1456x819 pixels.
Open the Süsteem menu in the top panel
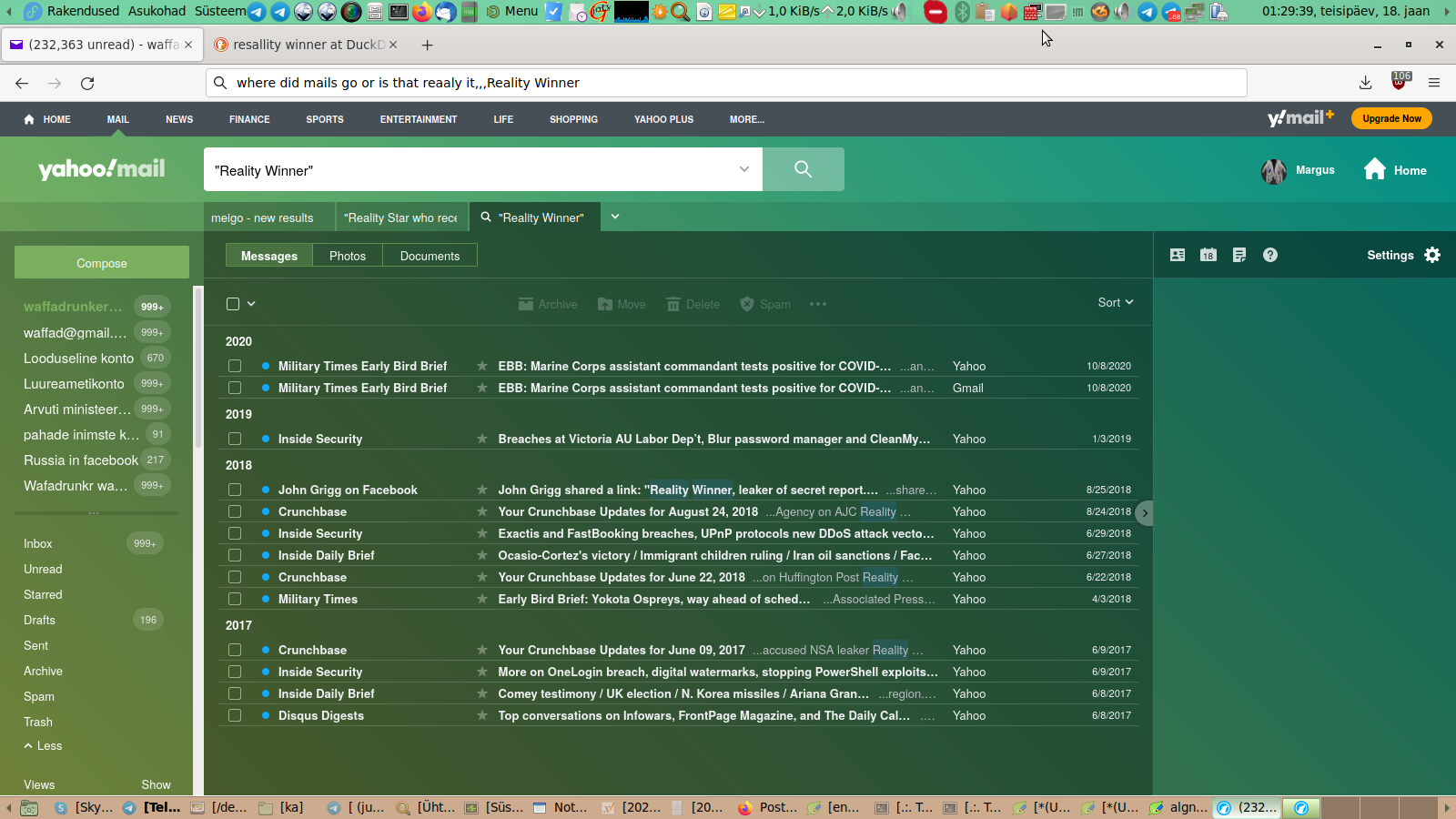[x=220, y=11]
